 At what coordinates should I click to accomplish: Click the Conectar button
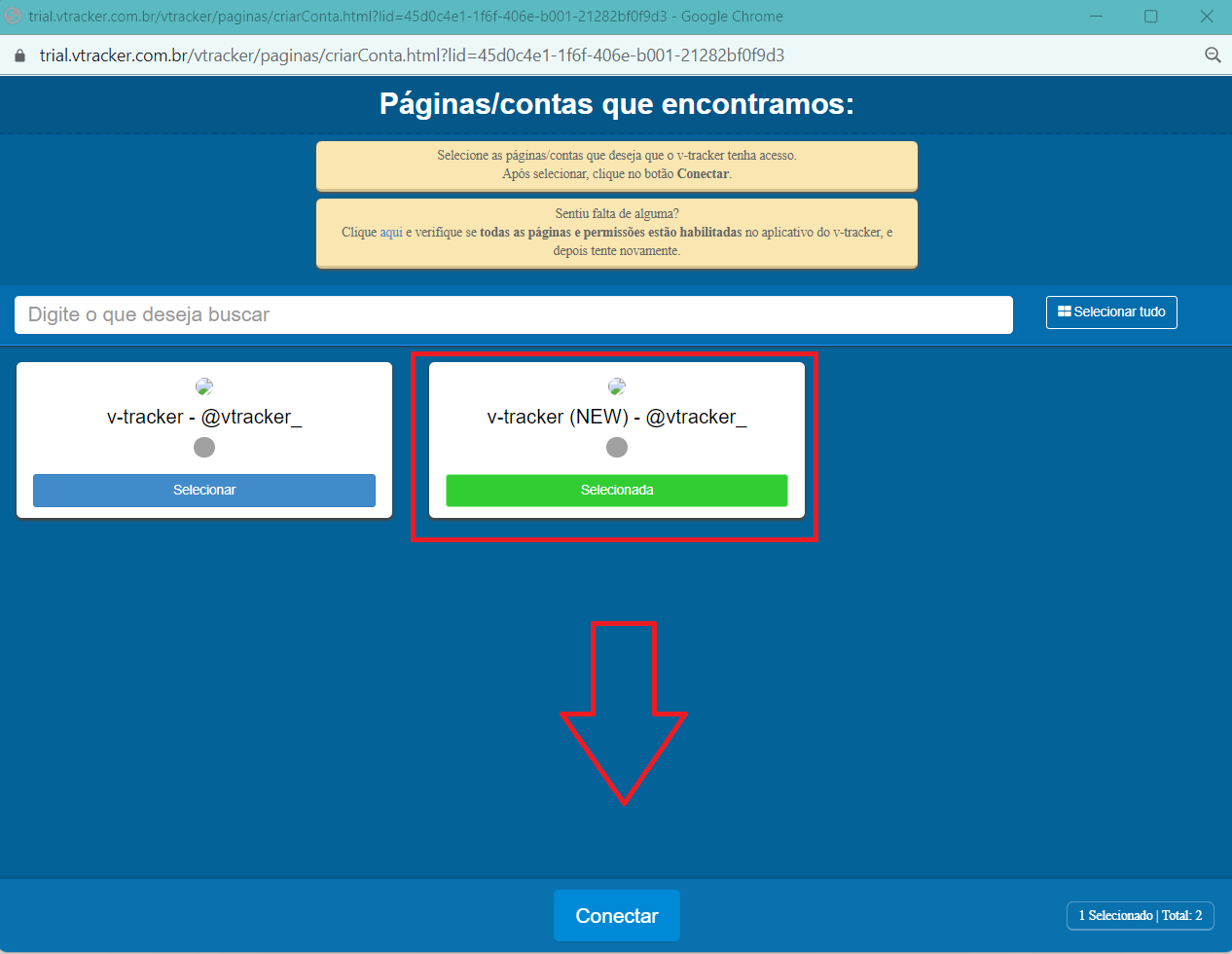[617, 915]
